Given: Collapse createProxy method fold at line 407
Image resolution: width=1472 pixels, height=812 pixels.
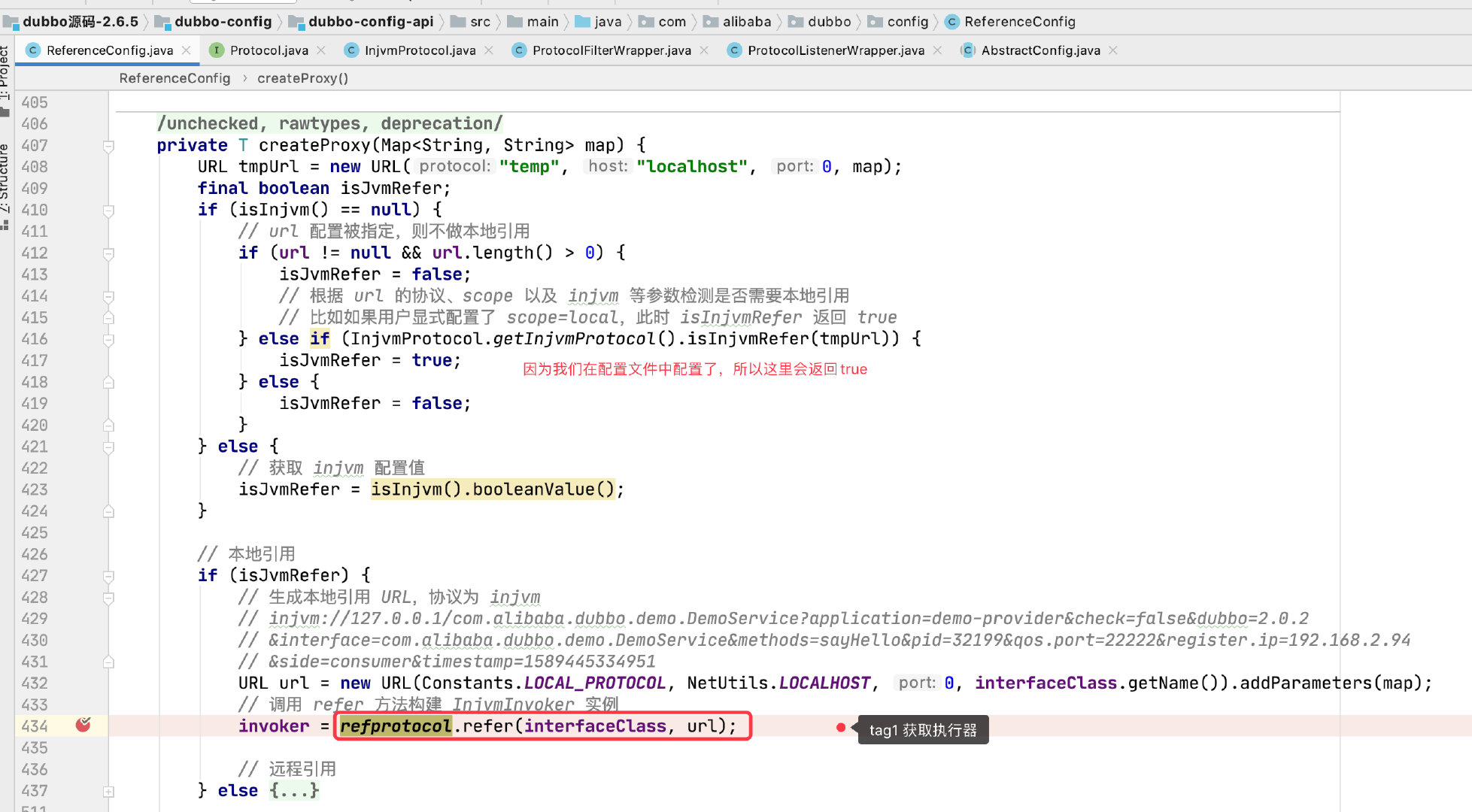Looking at the screenshot, I should pyautogui.click(x=108, y=146).
